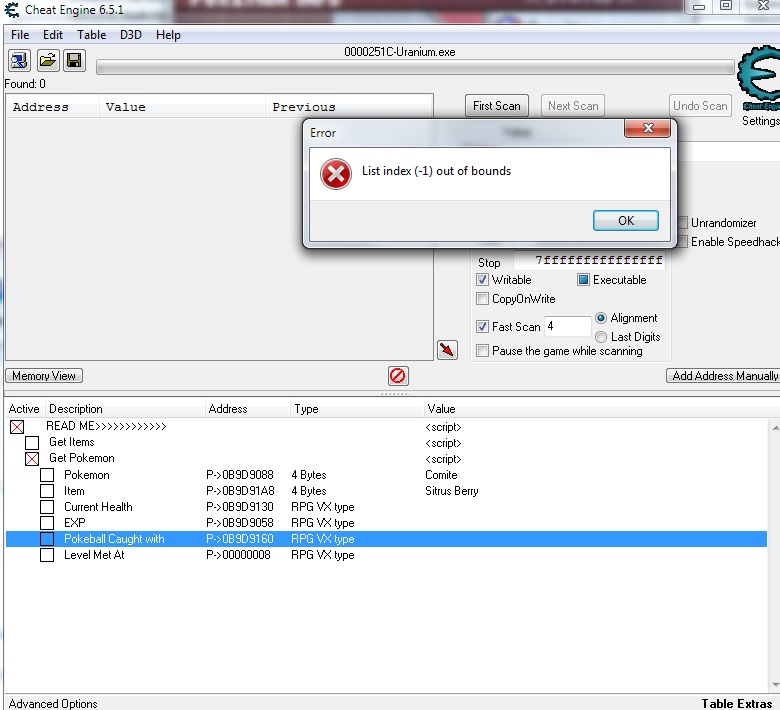Activate the Get Items script checkbox

point(32,442)
